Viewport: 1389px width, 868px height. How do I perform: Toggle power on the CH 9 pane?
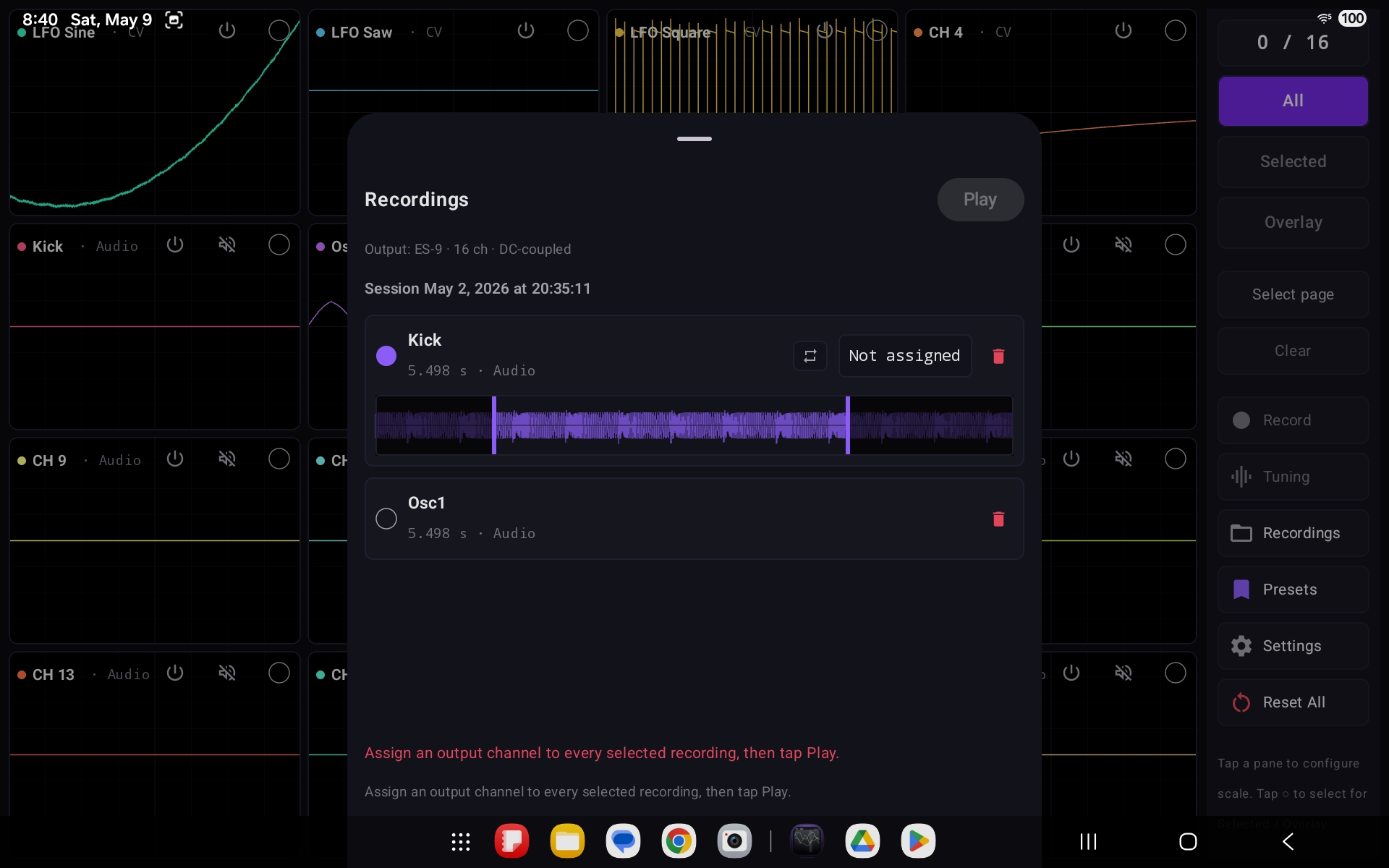(175, 459)
